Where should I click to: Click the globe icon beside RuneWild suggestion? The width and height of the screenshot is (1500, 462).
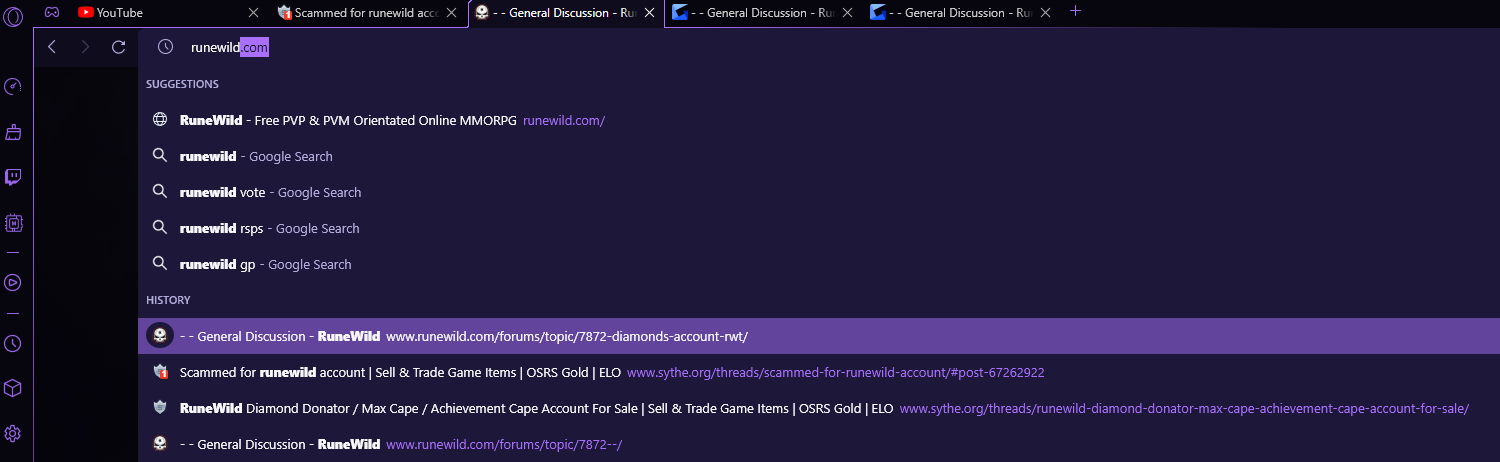point(160,120)
